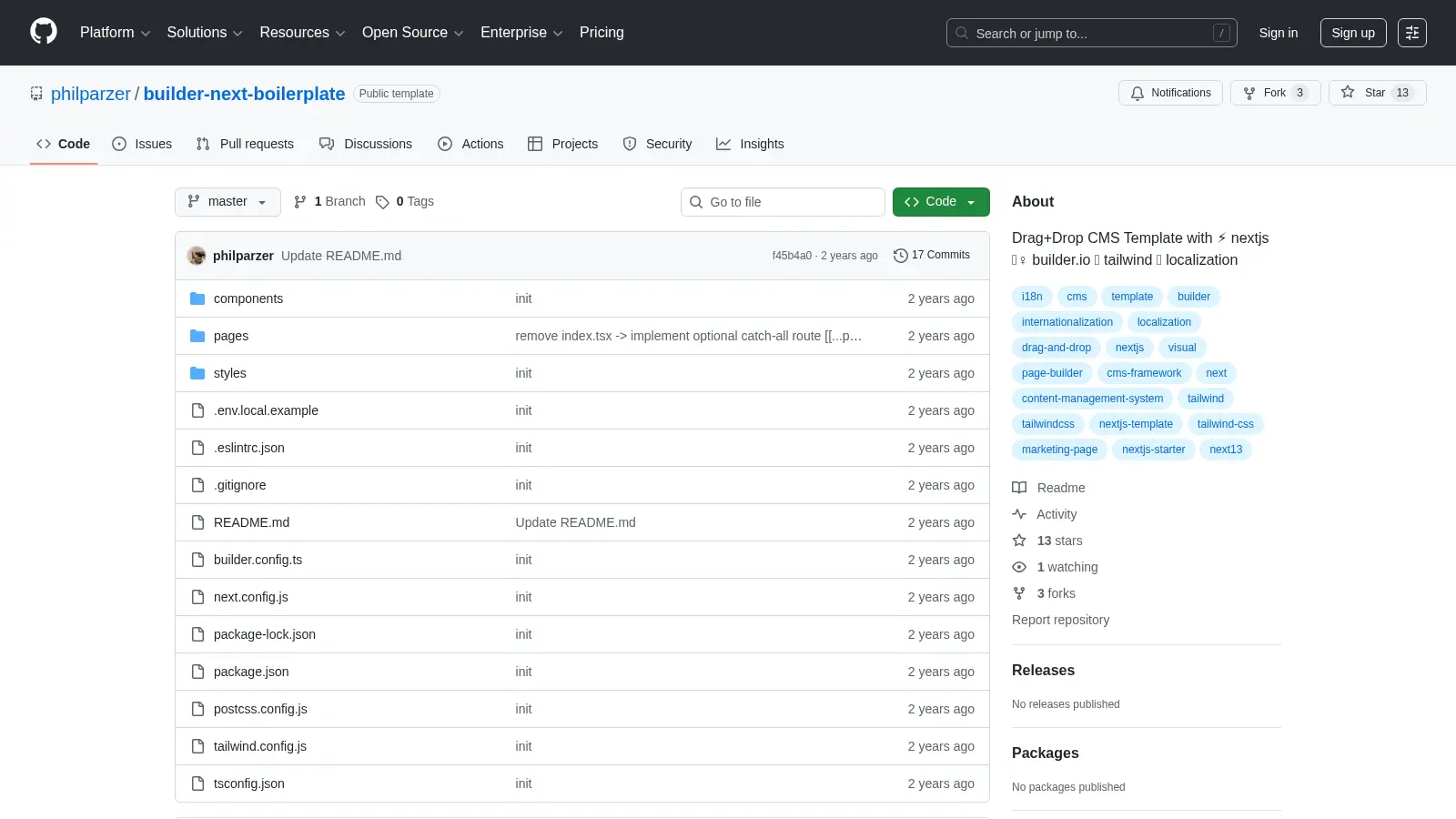This screenshot has width=1456, height=819.
Task: Expand the Enterprise menu
Action: point(521,33)
